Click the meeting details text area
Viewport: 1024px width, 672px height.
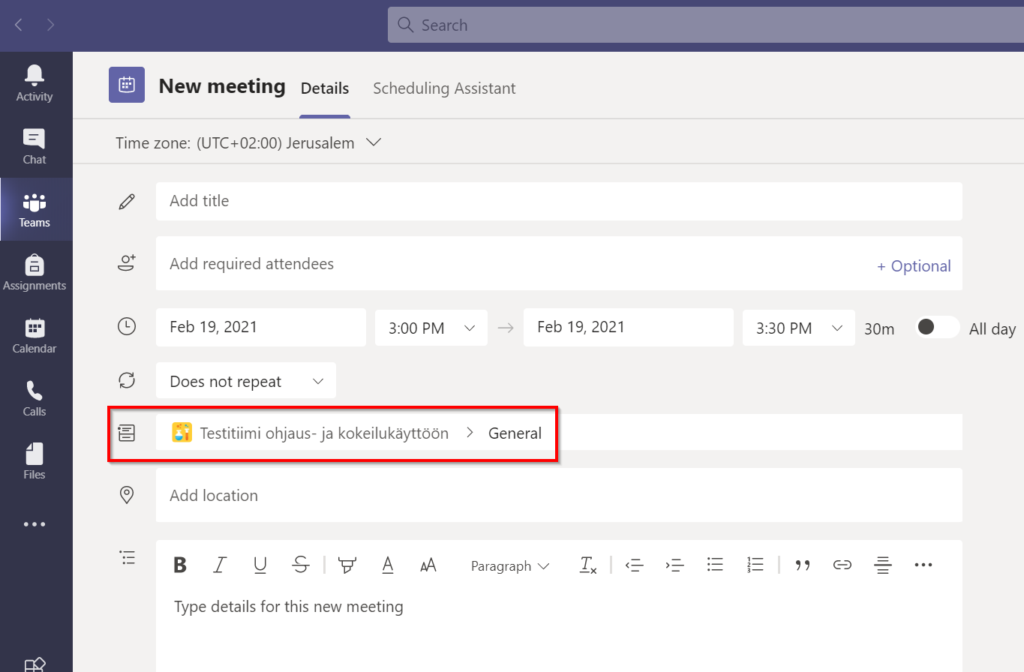pyautogui.click(x=558, y=630)
